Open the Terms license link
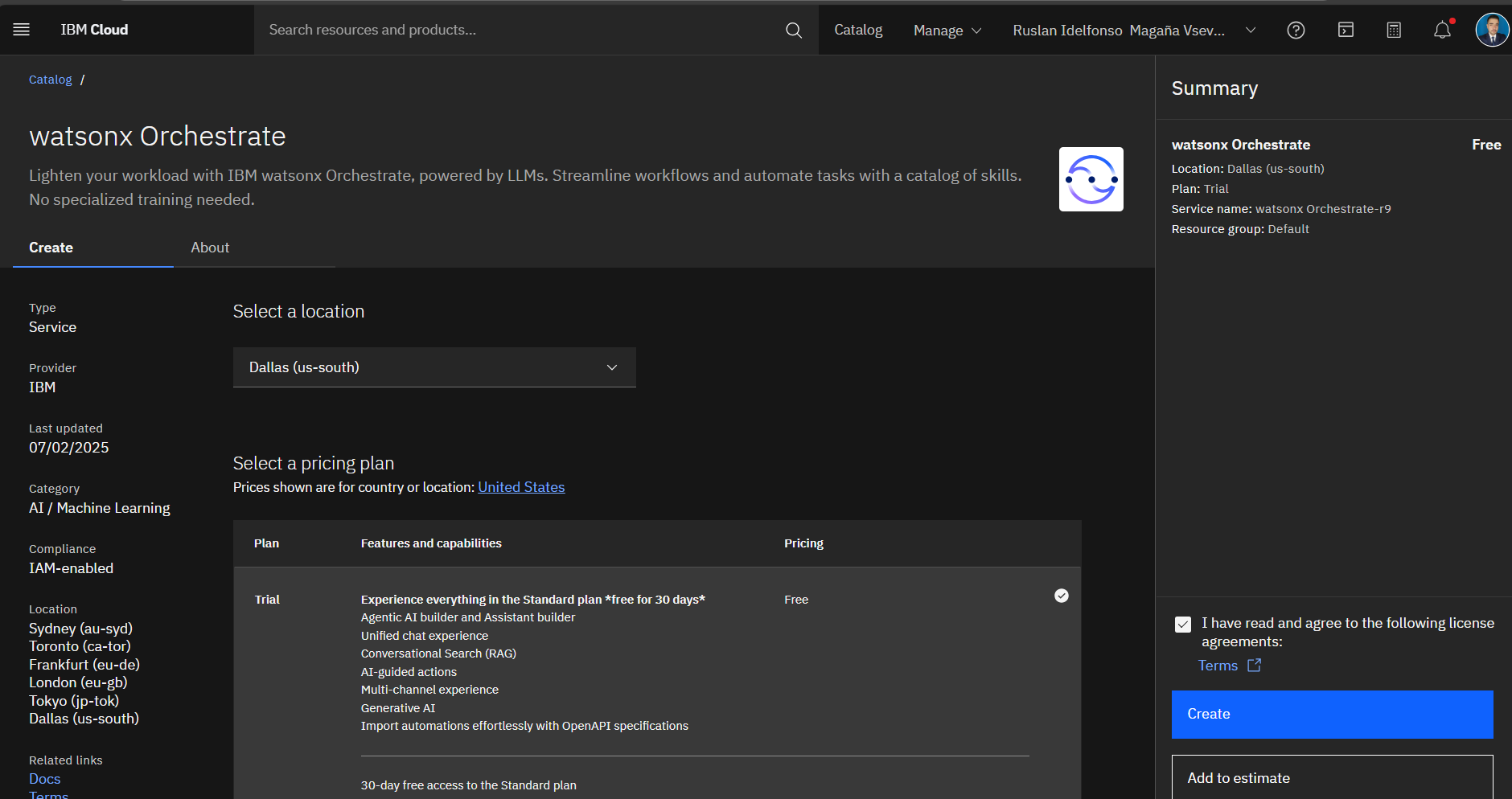This screenshot has width=1512, height=799. pyautogui.click(x=1218, y=666)
